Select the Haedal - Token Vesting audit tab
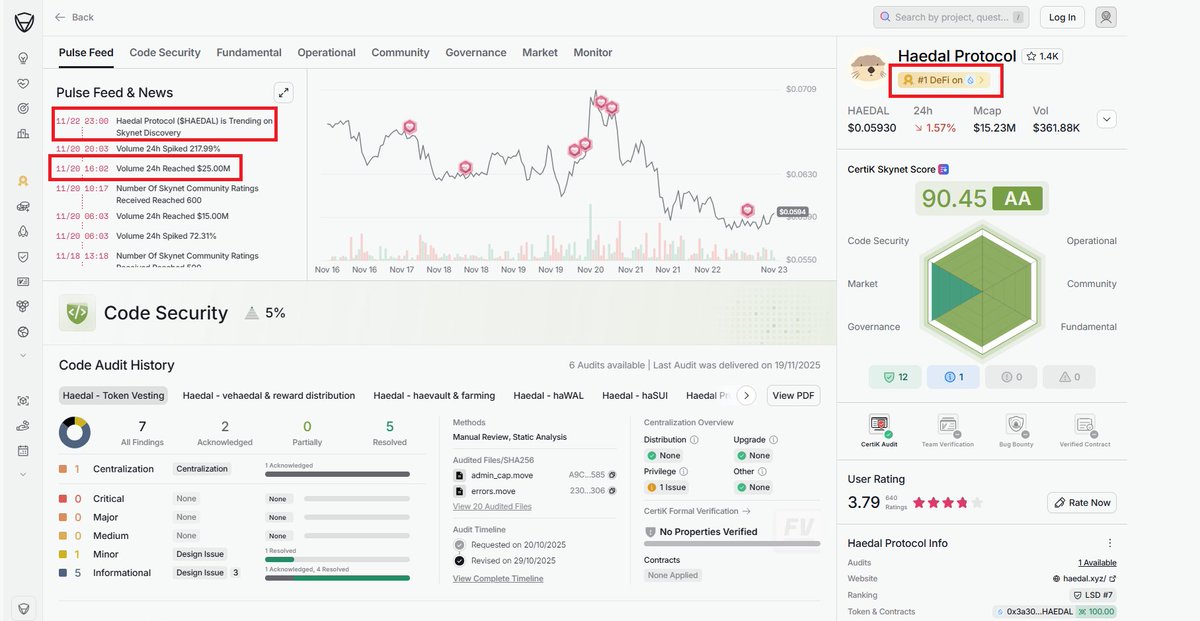This screenshot has width=1200, height=621. pyautogui.click(x=114, y=396)
